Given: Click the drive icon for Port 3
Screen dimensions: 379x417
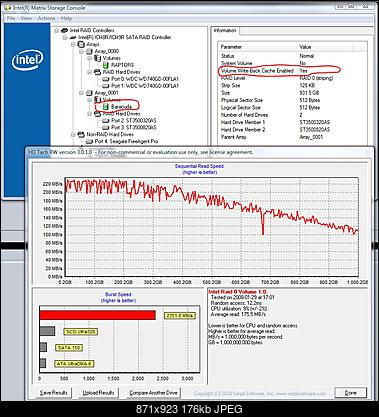Looking at the screenshot, I should 106,128.
